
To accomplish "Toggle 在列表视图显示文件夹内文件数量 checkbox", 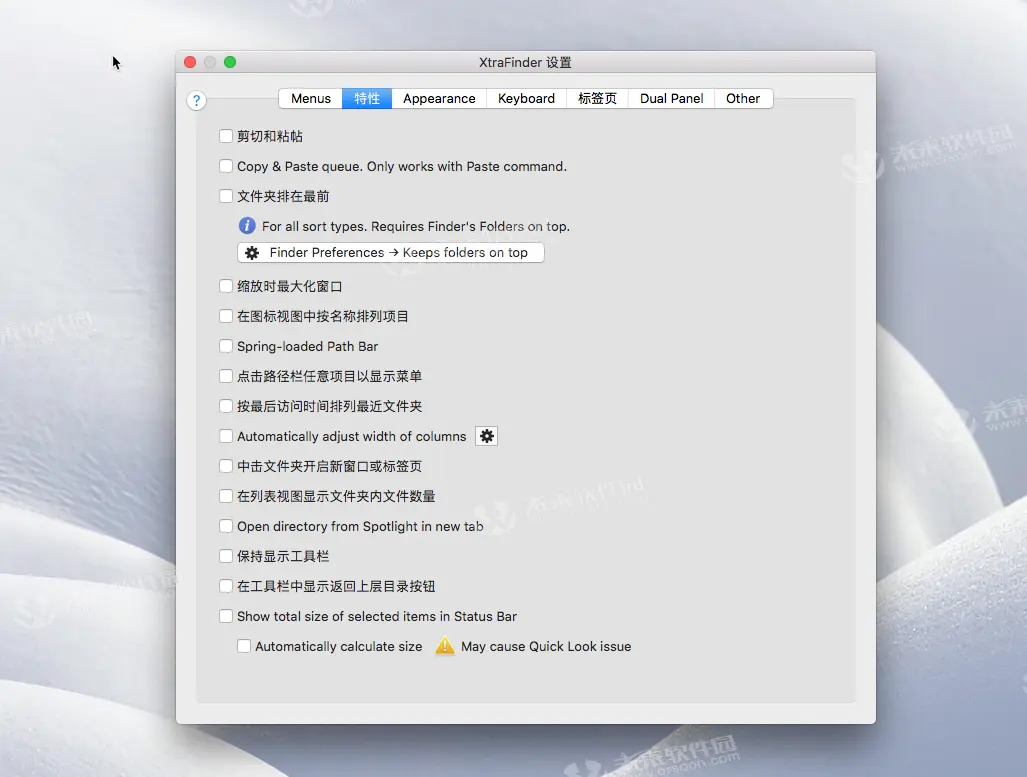I will click(226, 496).
